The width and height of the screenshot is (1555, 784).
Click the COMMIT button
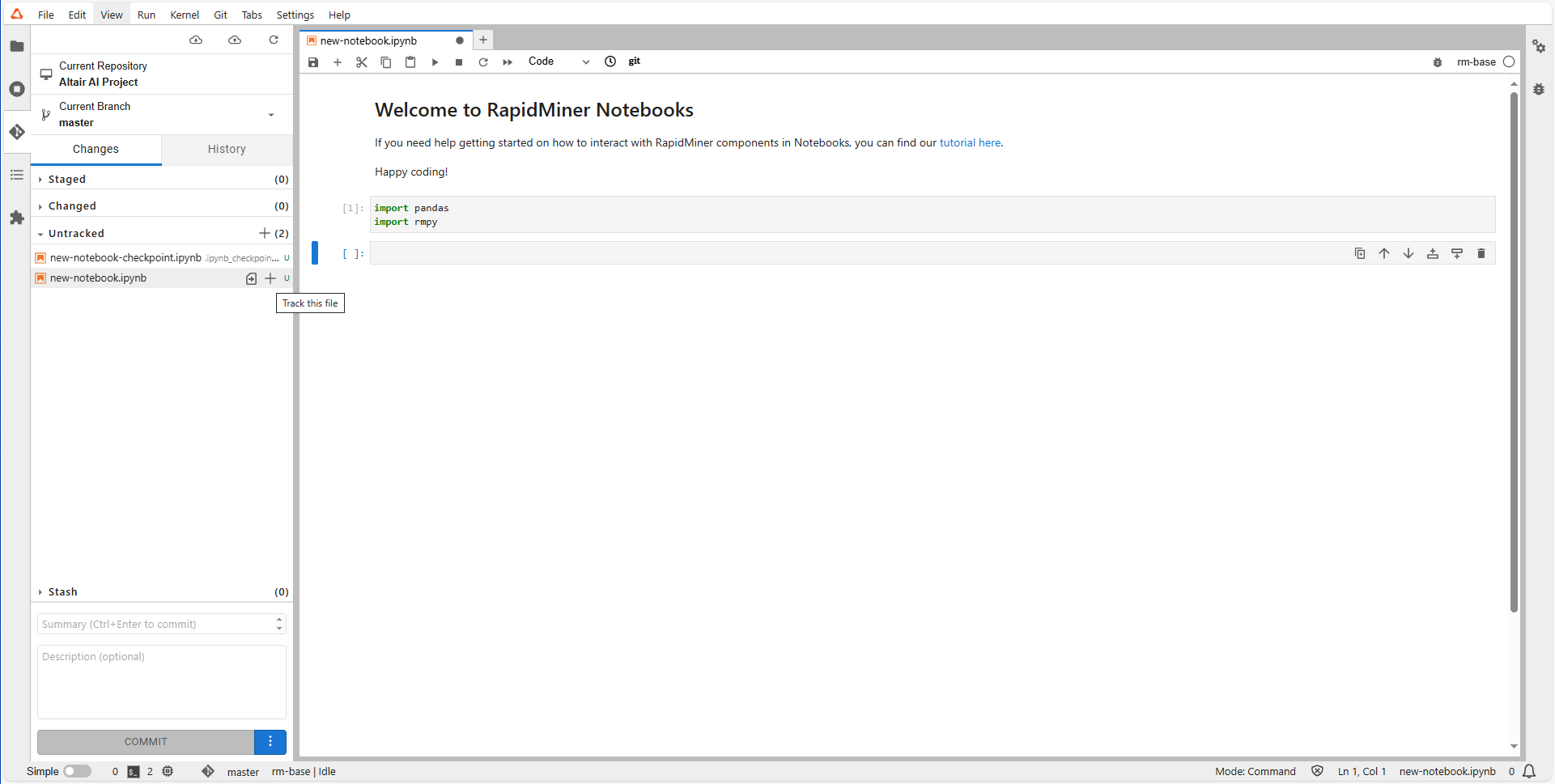(x=146, y=741)
